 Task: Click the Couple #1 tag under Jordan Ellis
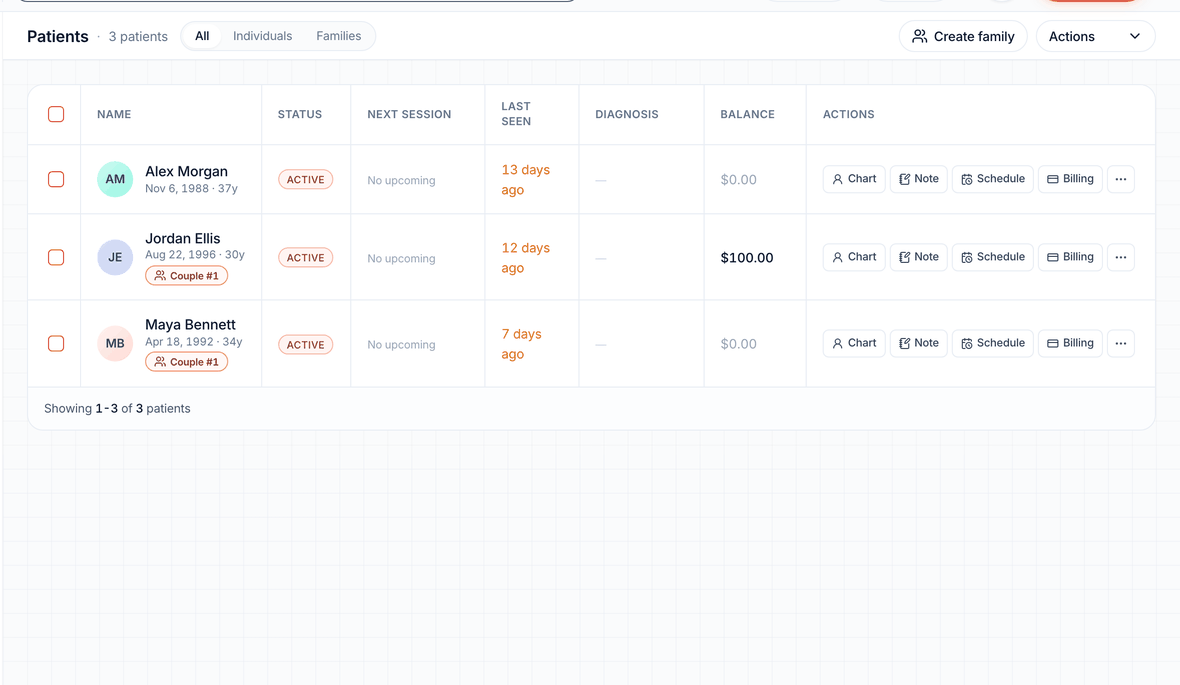[x=187, y=276]
